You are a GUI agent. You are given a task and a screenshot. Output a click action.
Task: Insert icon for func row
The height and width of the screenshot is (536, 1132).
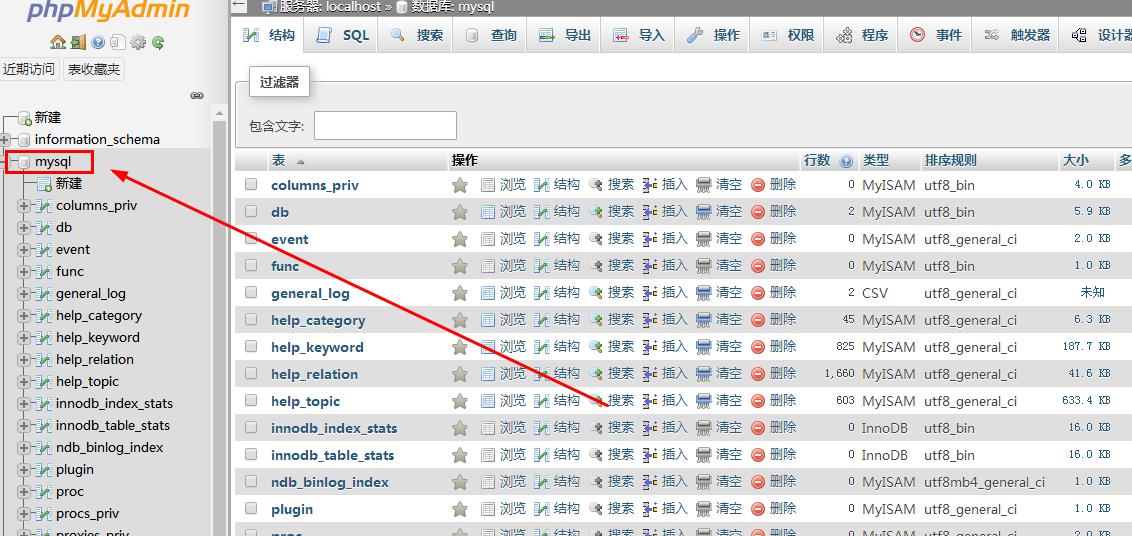click(650, 265)
